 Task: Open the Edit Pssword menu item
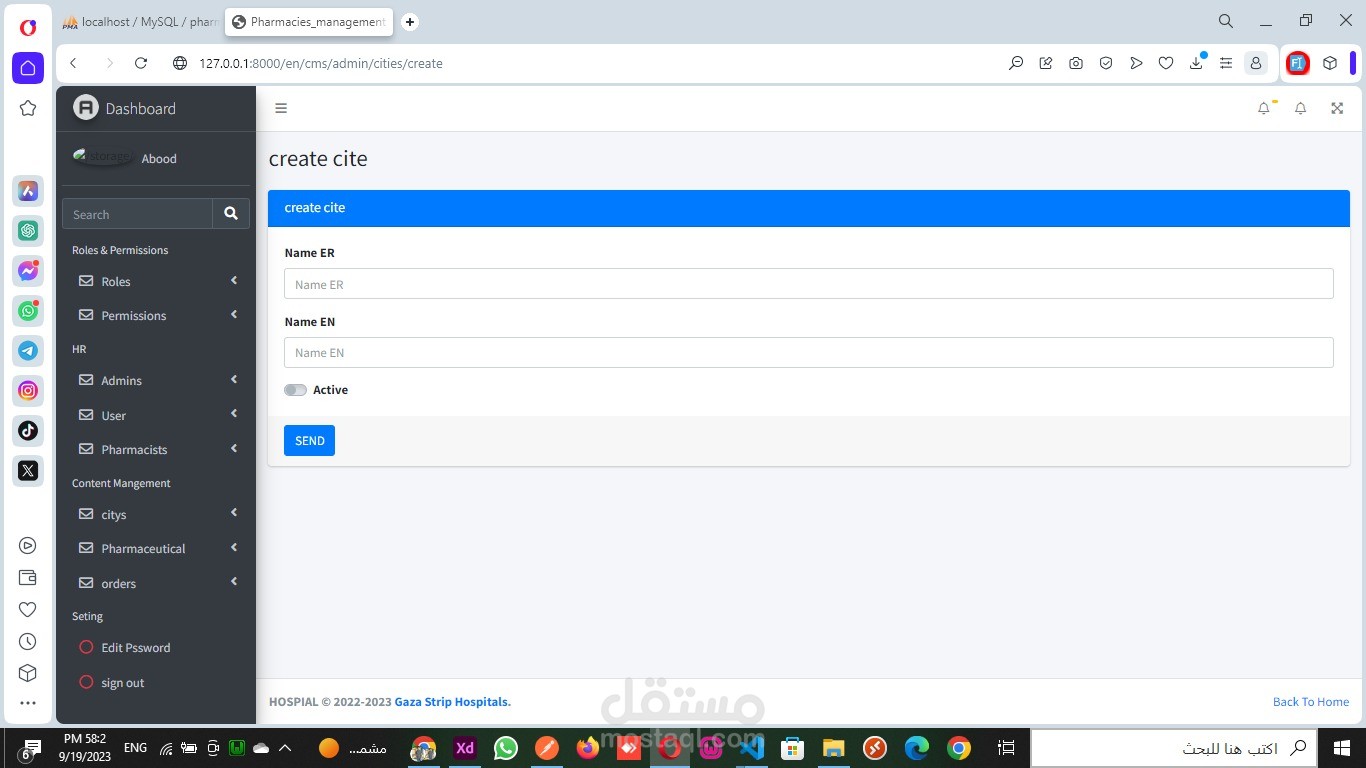tap(156, 648)
